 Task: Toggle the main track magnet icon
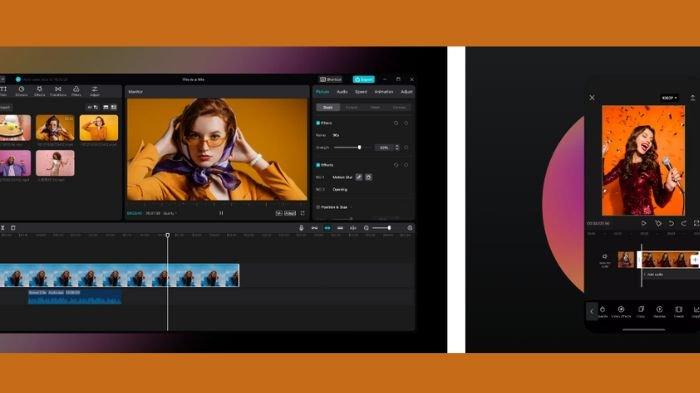(314, 228)
